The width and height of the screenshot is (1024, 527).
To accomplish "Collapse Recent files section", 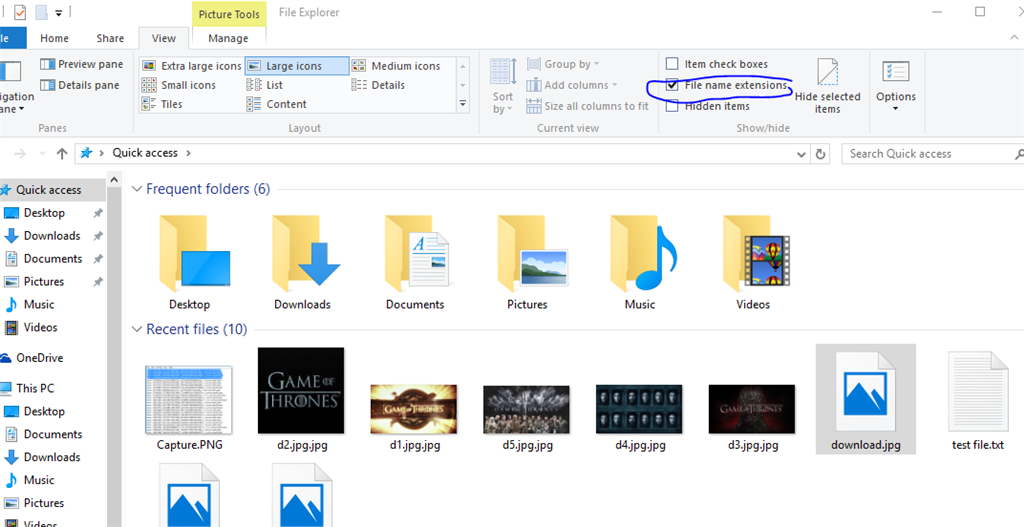I will [x=136, y=329].
